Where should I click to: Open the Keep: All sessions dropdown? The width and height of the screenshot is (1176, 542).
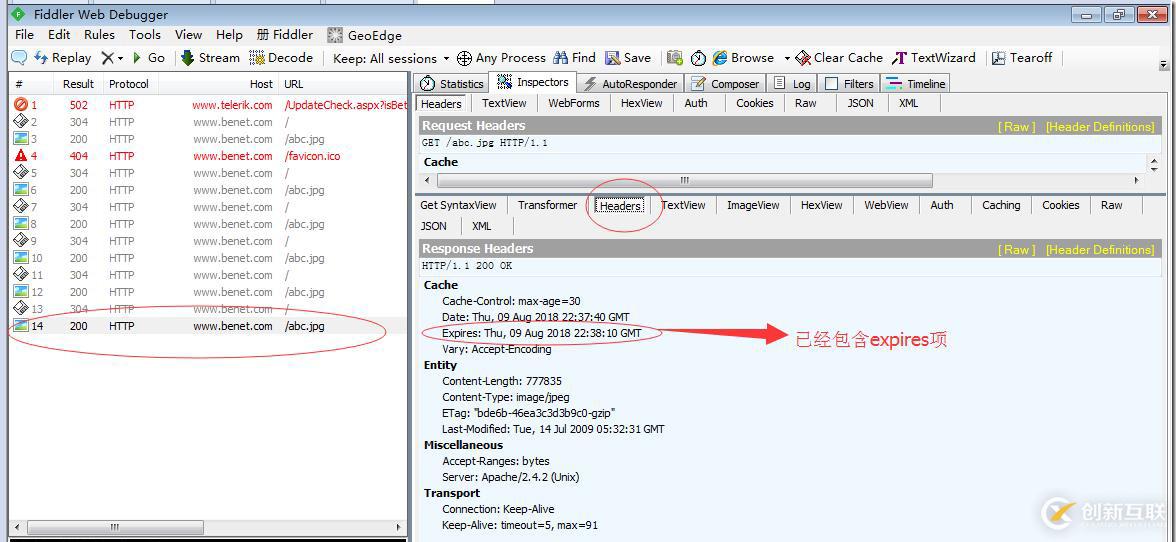(391, 58)
